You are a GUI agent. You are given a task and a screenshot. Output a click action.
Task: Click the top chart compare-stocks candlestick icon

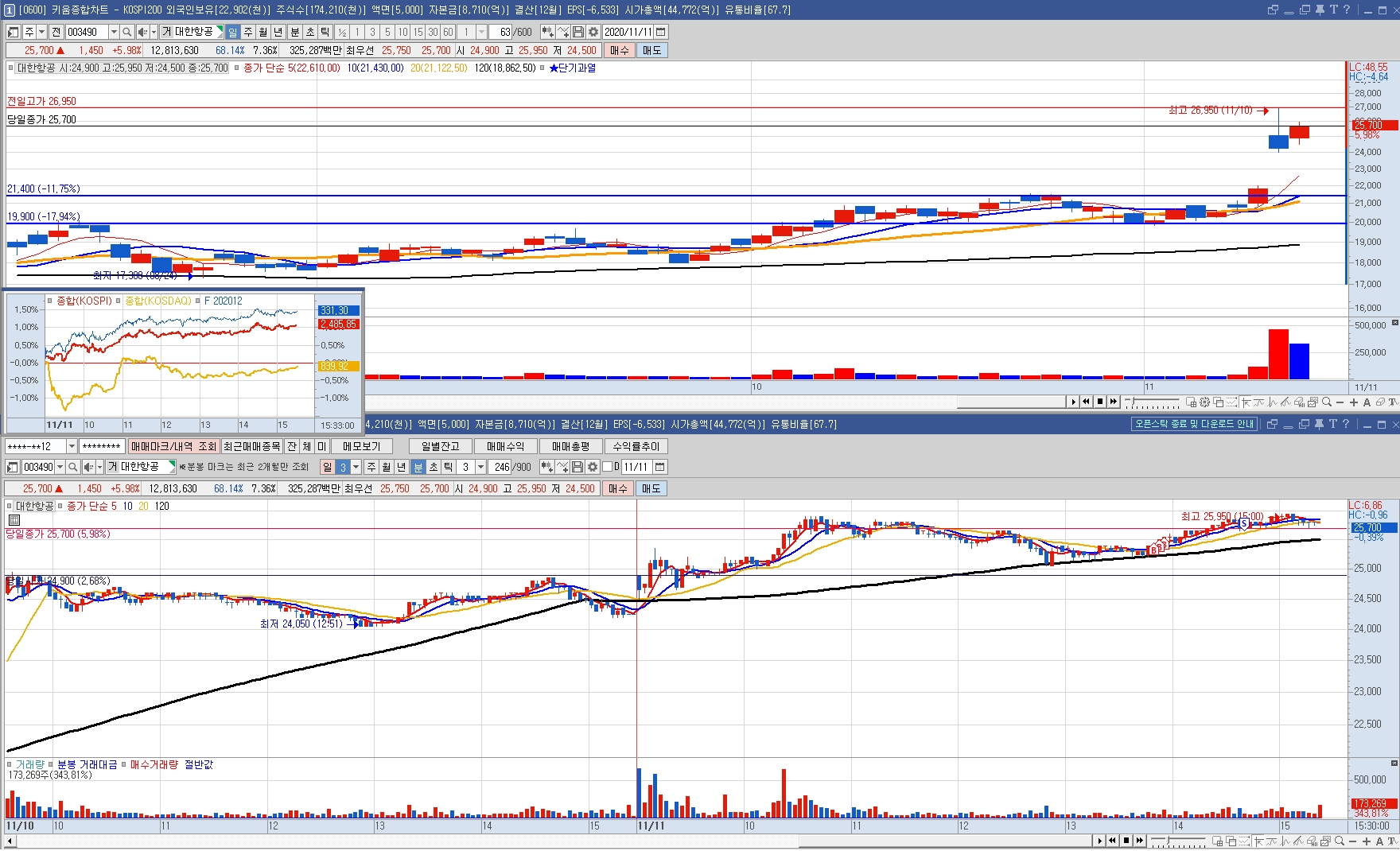click(x=547, y=32)
